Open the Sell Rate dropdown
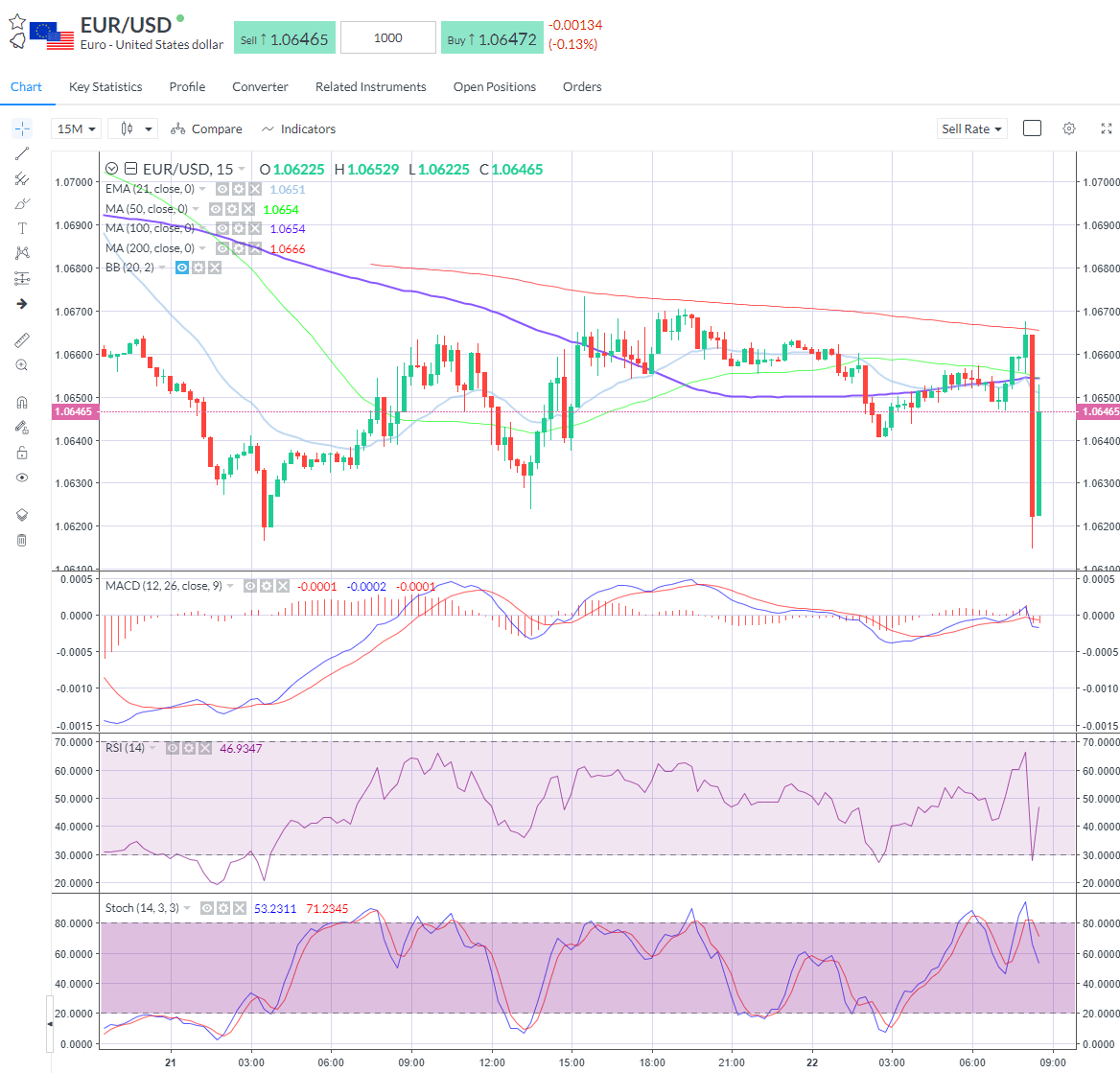The image size is (1120, 1073). 971,128
